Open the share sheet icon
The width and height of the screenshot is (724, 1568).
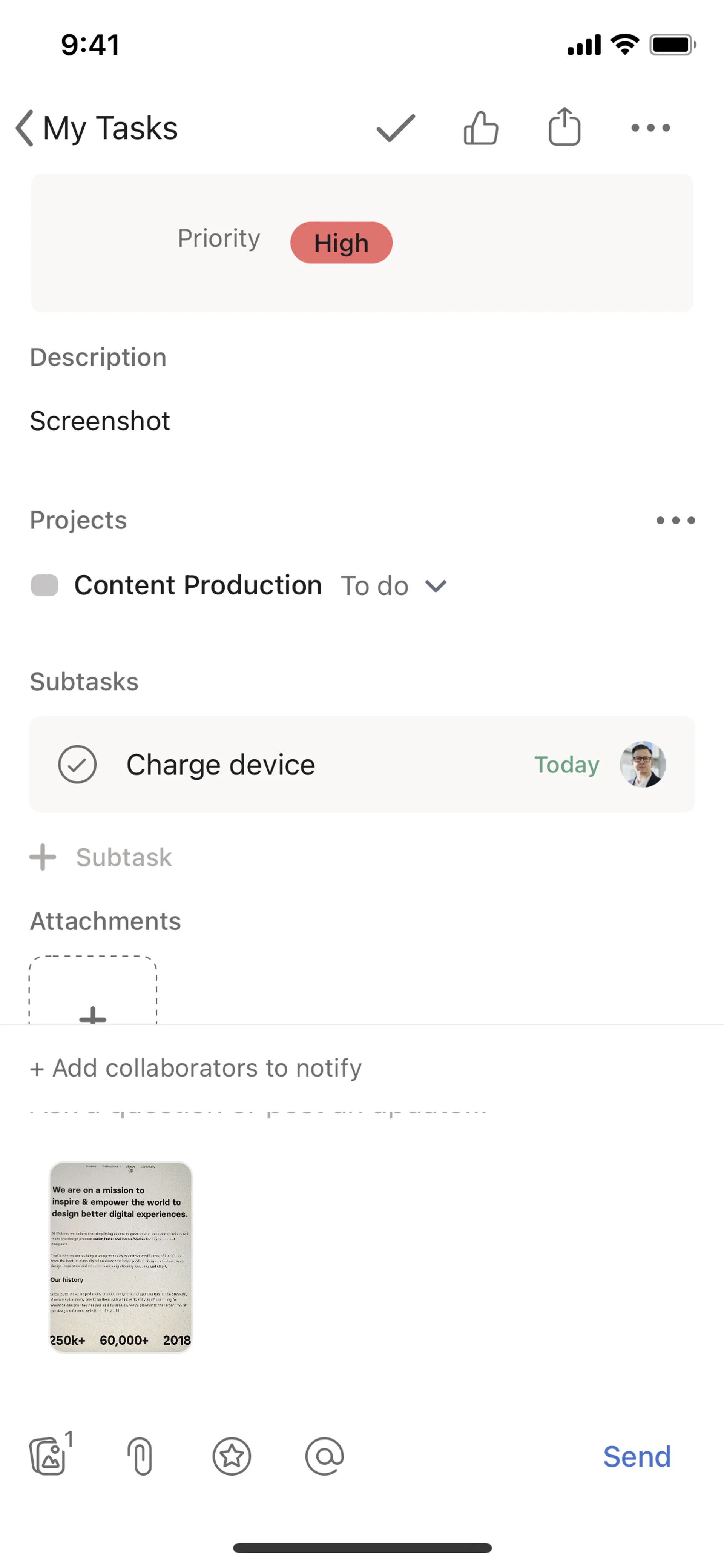coord(564,127)
